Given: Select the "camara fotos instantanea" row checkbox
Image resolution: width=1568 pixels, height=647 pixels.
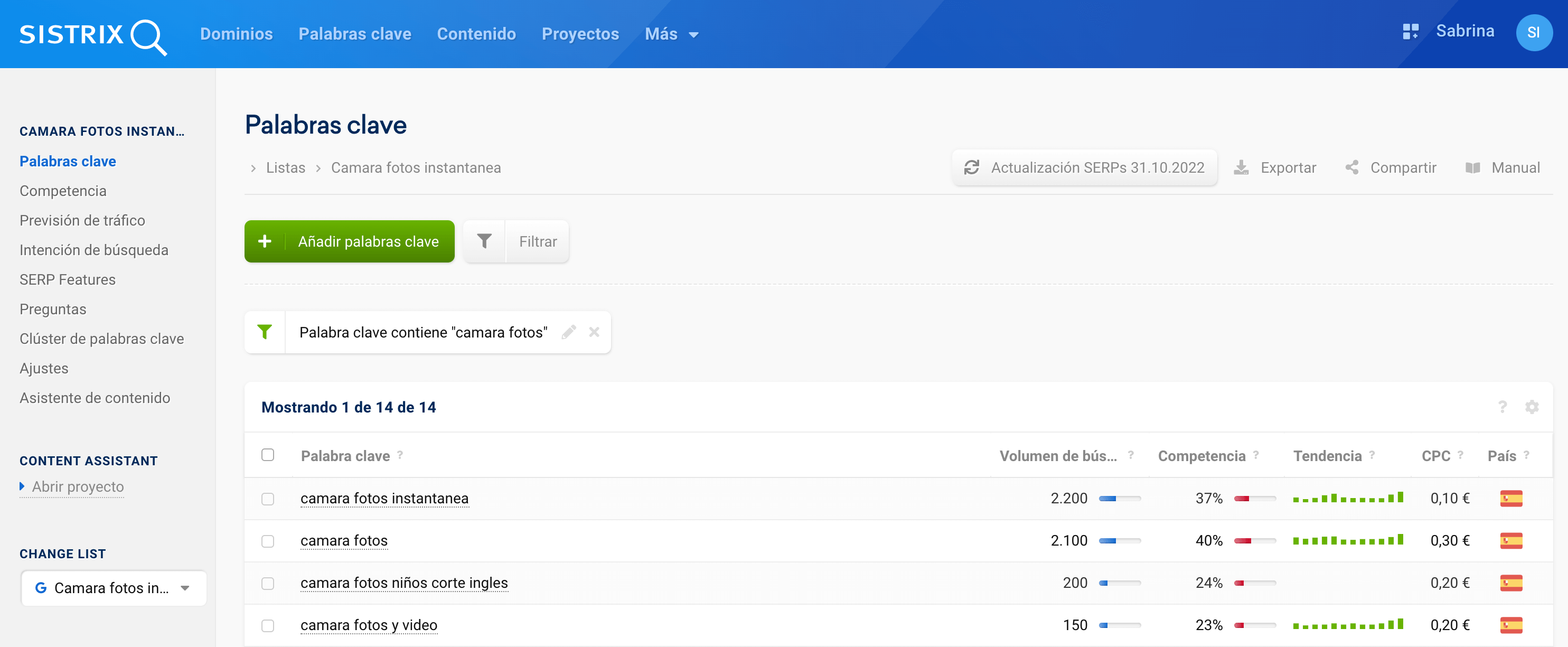Looking at the screenshot, I should coord(268,499).
